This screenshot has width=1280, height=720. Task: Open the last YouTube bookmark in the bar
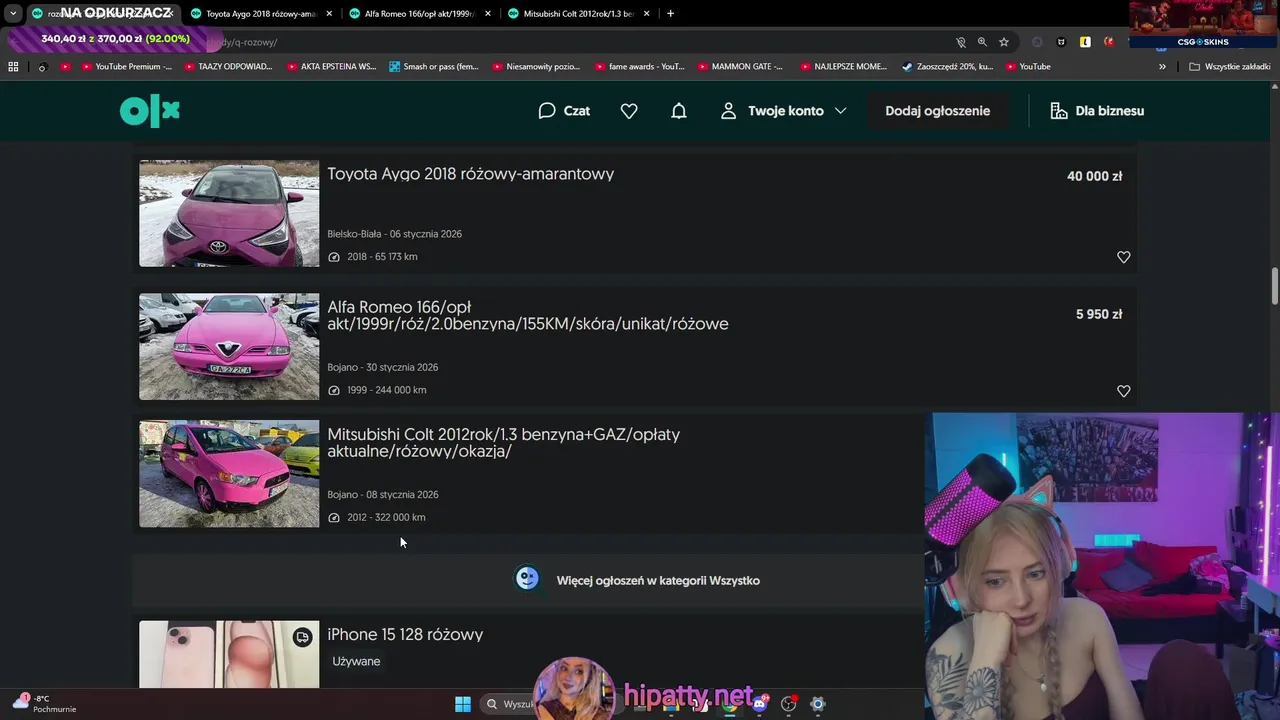pos(1028,67)
